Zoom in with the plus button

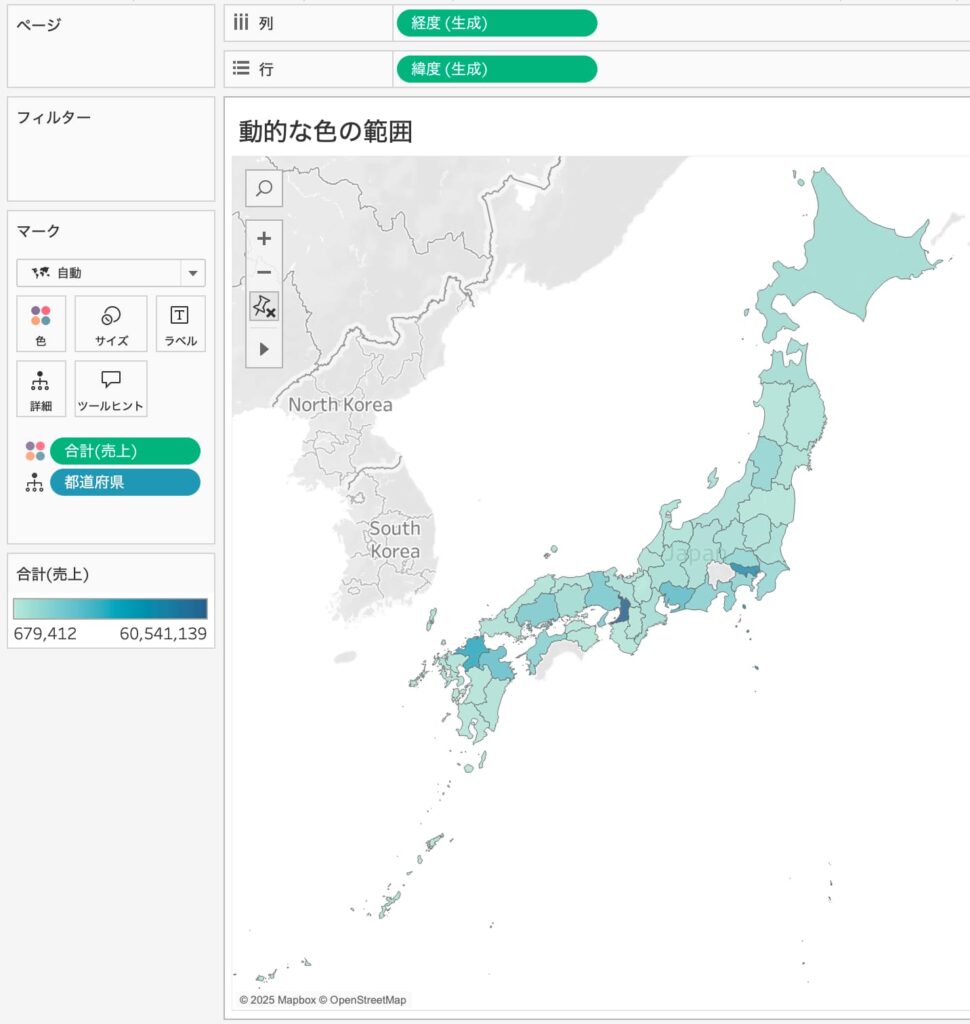tap(264, 239)
